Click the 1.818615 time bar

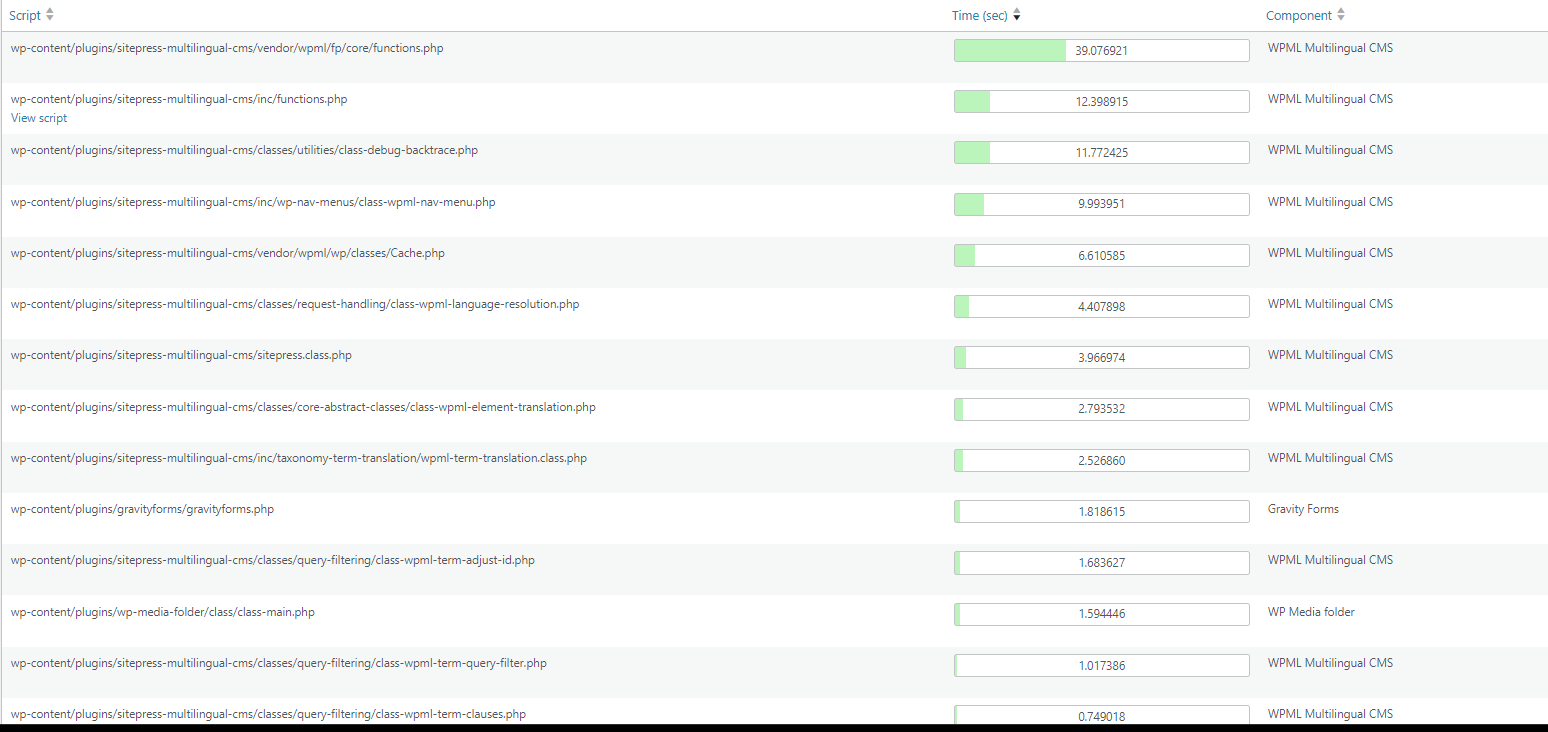[1102, 511]
